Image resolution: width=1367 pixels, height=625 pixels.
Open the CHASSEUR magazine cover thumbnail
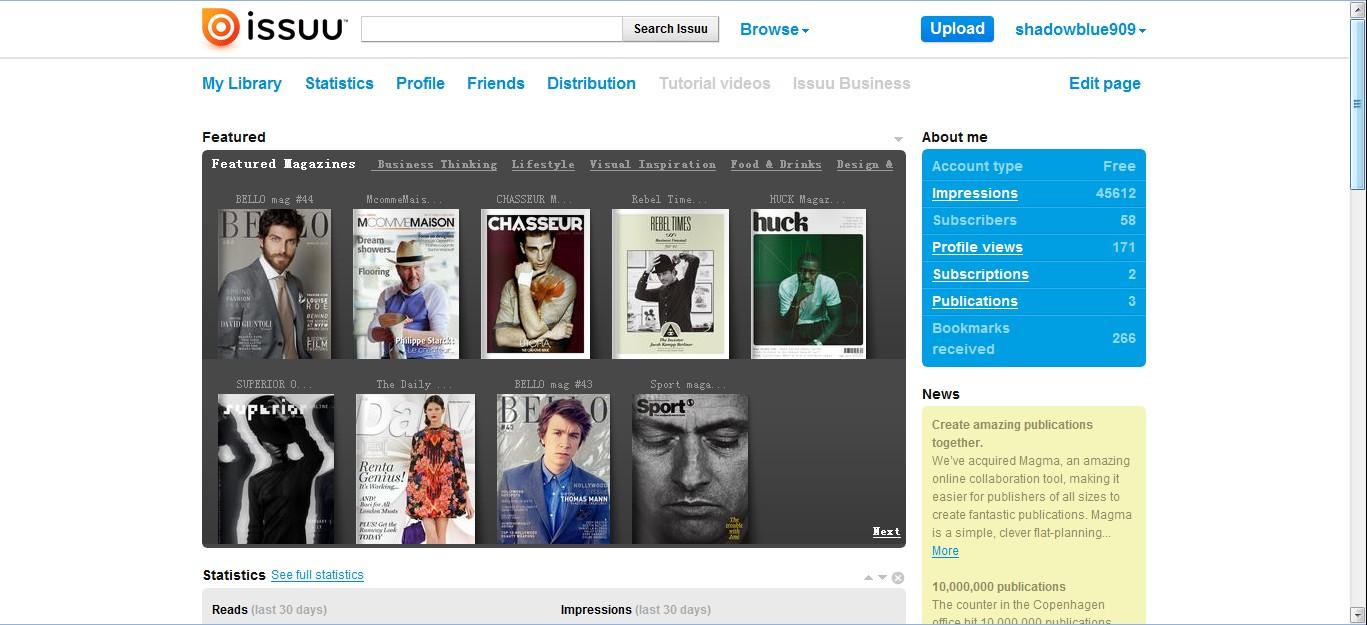click(x=535, y=284)
